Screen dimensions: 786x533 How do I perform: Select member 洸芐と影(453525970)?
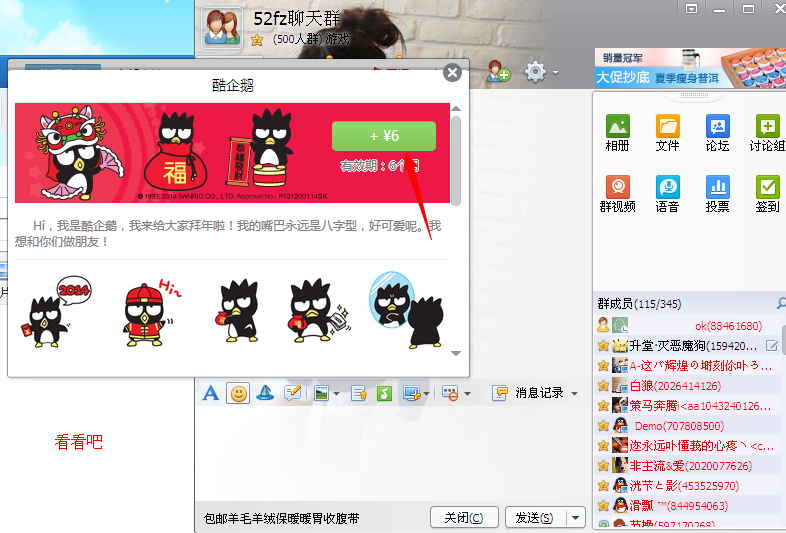(687, 486)
